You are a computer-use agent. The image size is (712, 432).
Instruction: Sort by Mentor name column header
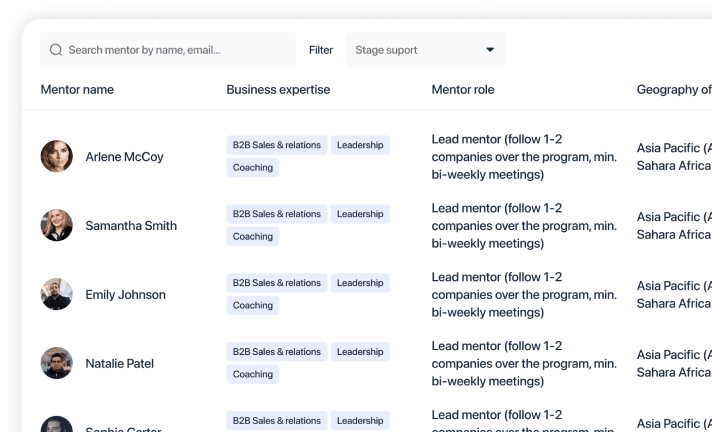(x=77, y=90)
